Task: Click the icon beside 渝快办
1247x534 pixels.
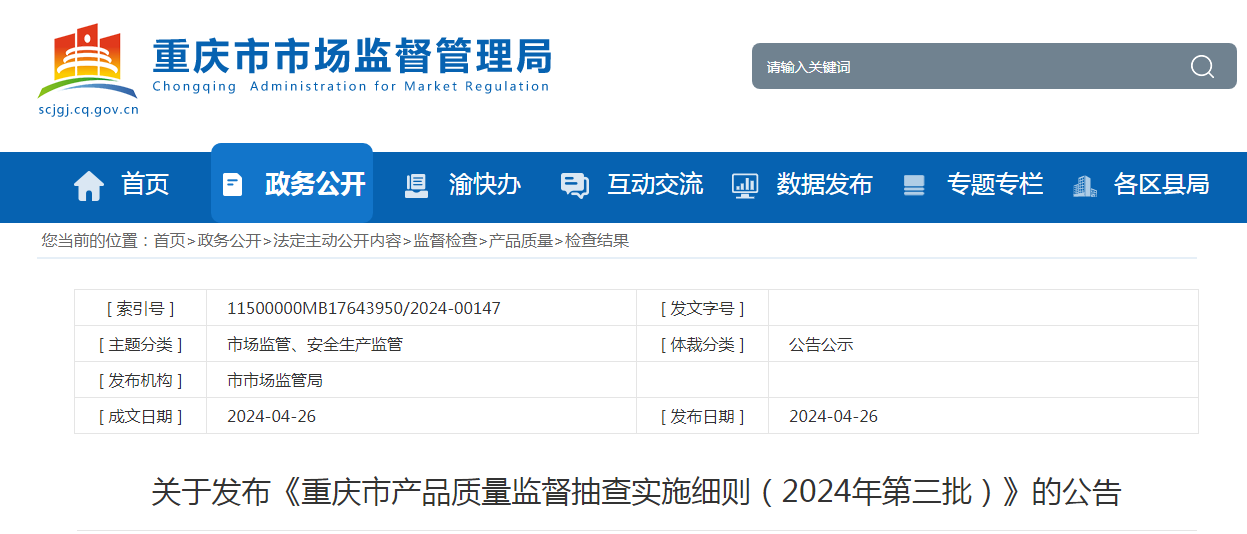Action: pyautogui.click(x=416, y=185)
